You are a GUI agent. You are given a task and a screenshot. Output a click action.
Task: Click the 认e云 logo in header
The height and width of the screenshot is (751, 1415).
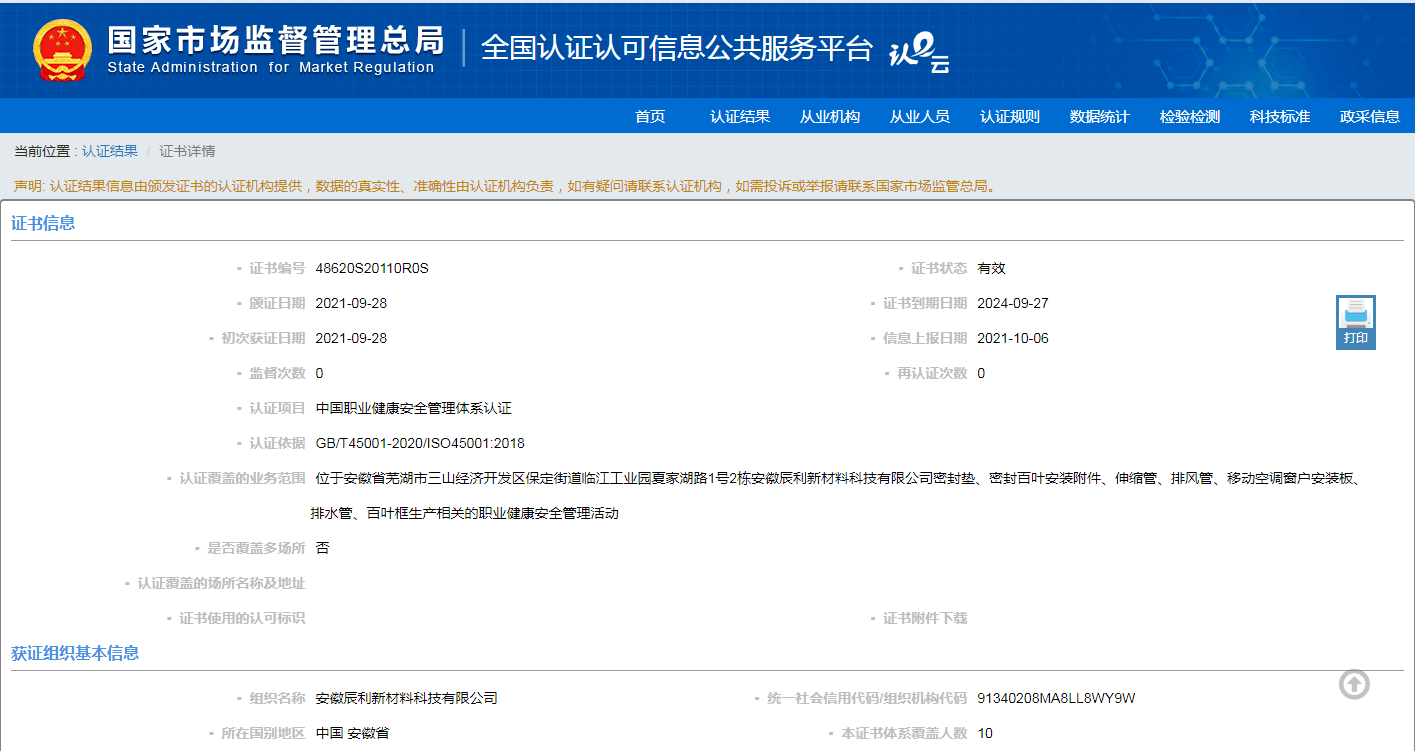click(x=919, y=54)
